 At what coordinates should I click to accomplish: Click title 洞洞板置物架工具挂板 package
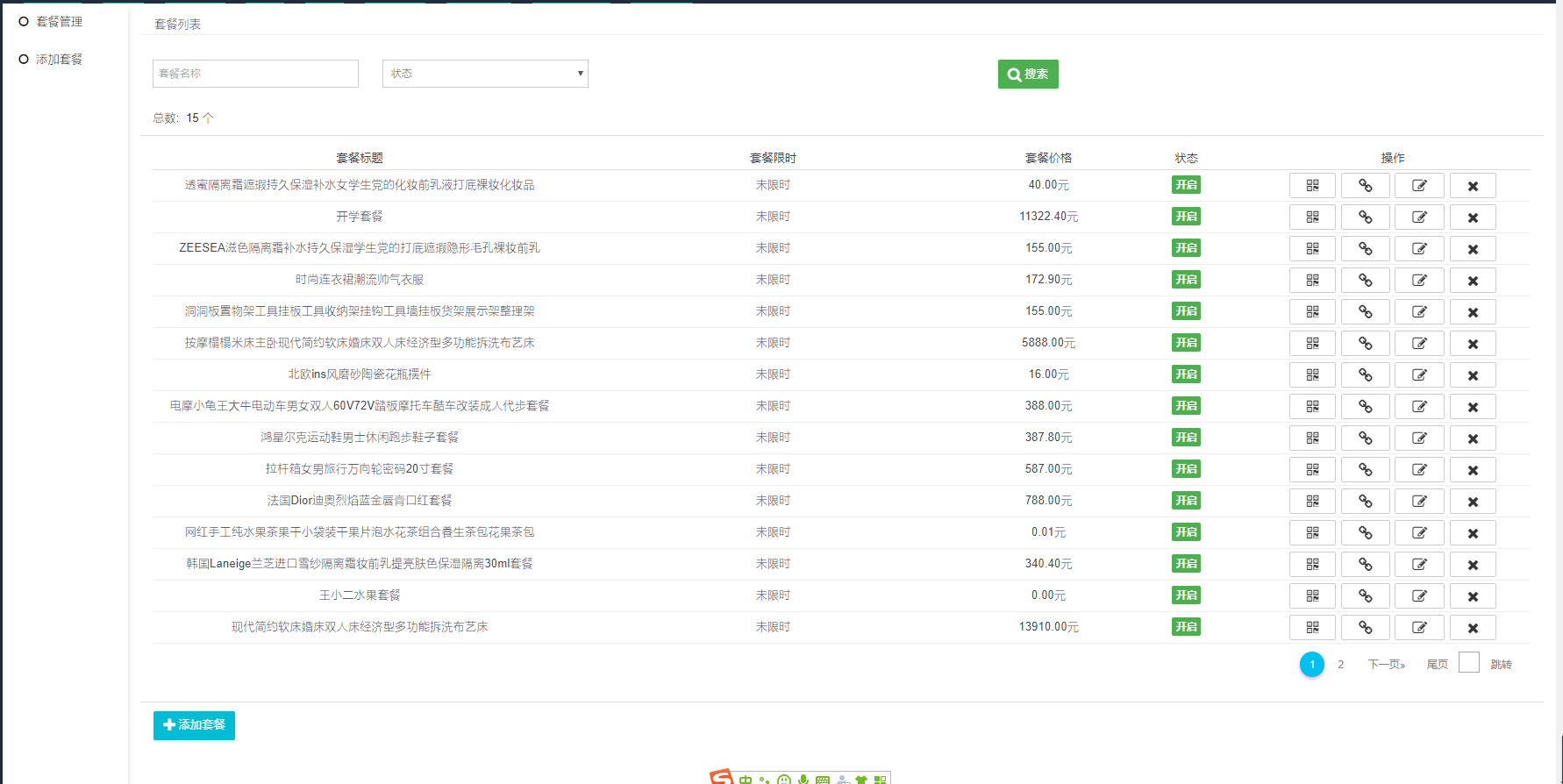click(x=360, y=311)
